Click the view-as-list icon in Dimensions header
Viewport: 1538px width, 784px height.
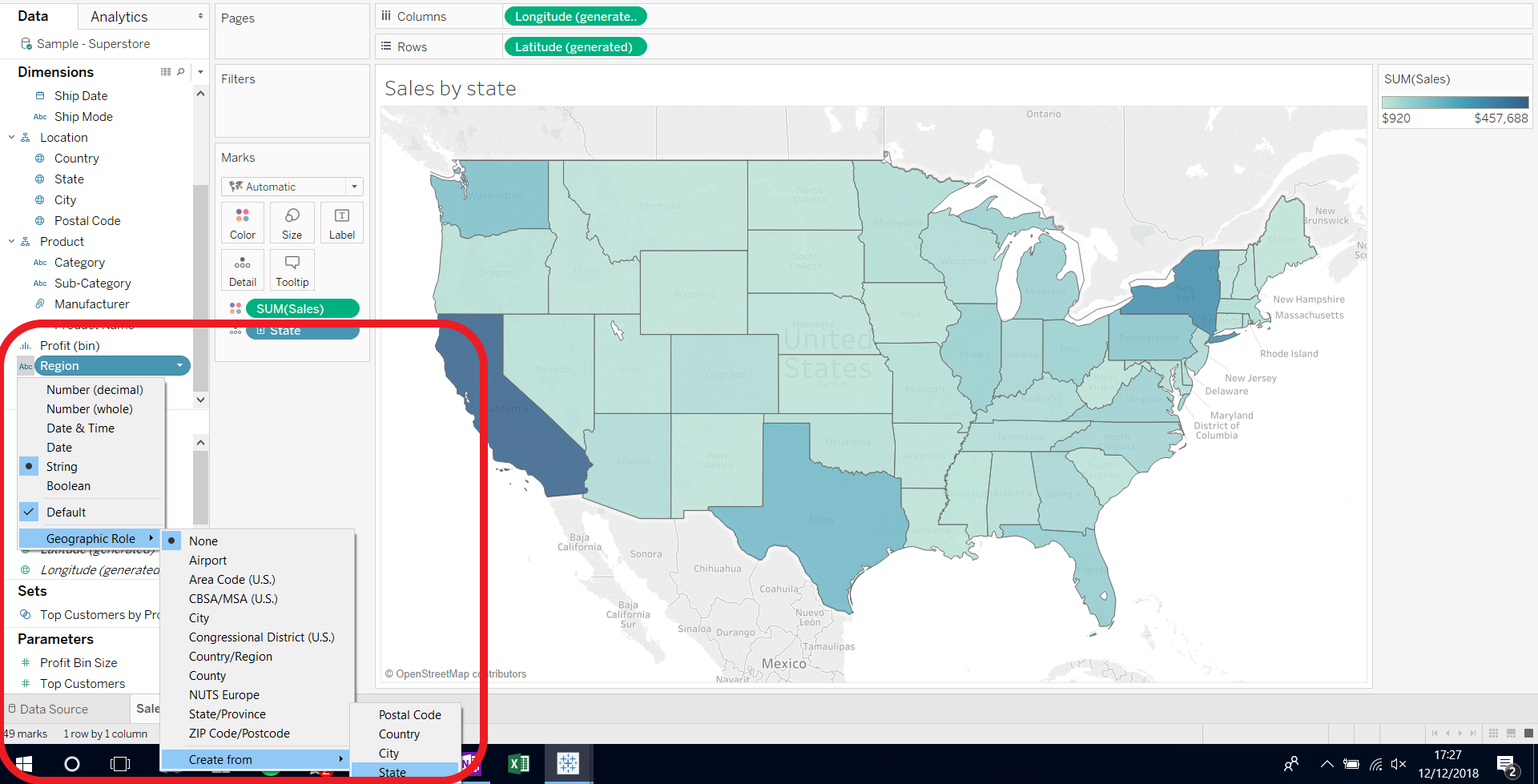pyautogui.click(x=166, y=72)
